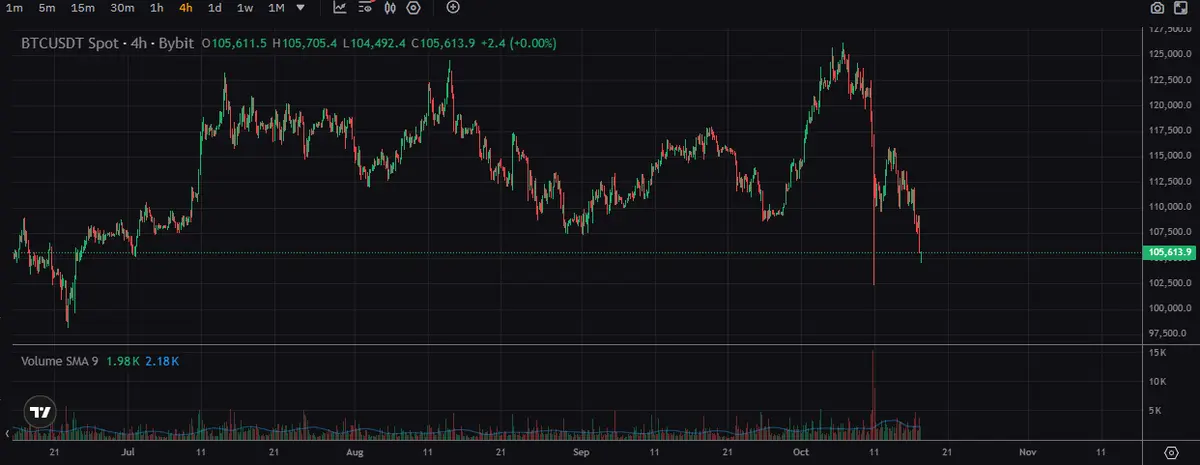1200x465 pixels.
Task: Open the chart type line icon
Action: (340, 8)
